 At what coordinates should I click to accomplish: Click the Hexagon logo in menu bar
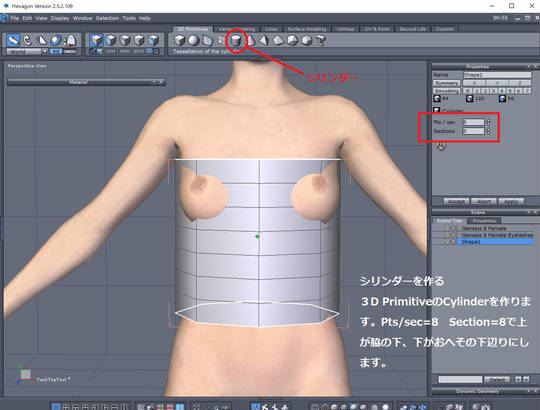point(4,18)
